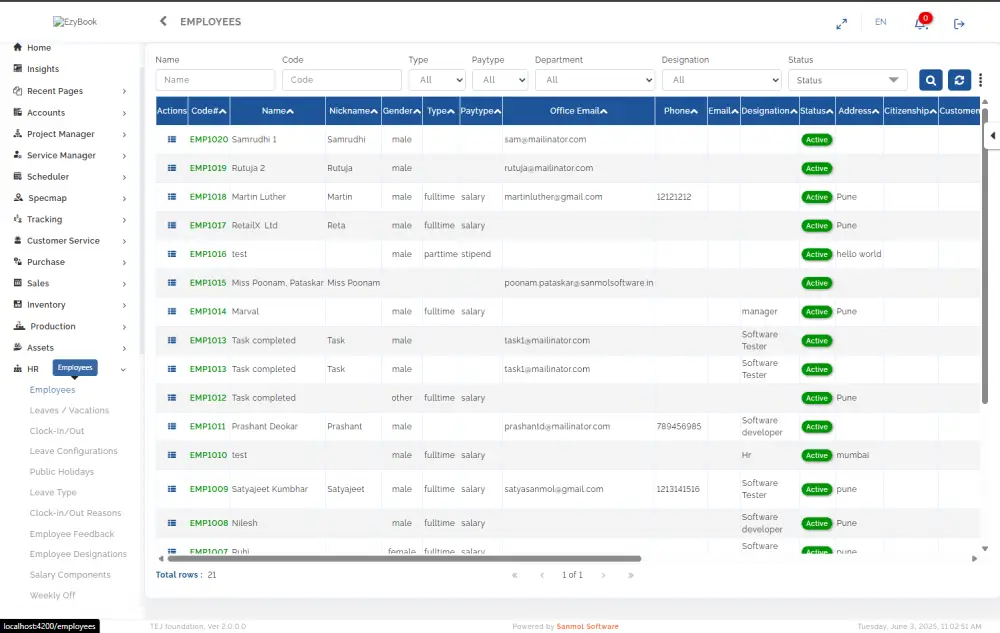Open employee code EMP1011 link

coord(208,427)
